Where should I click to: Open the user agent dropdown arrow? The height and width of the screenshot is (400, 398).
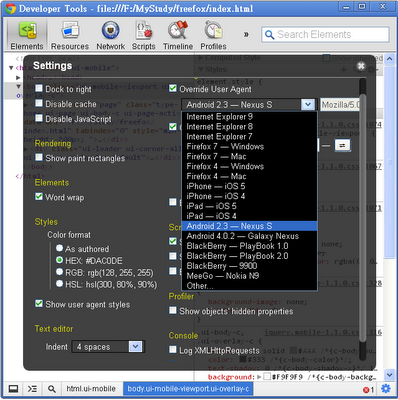[x=308, y=105]
